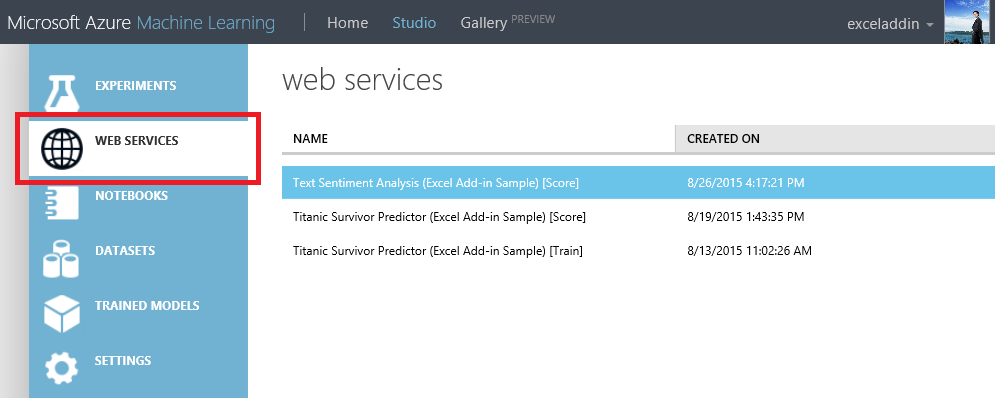Open Titanic Survivor Predictor [Score] service

click(439, 217)
